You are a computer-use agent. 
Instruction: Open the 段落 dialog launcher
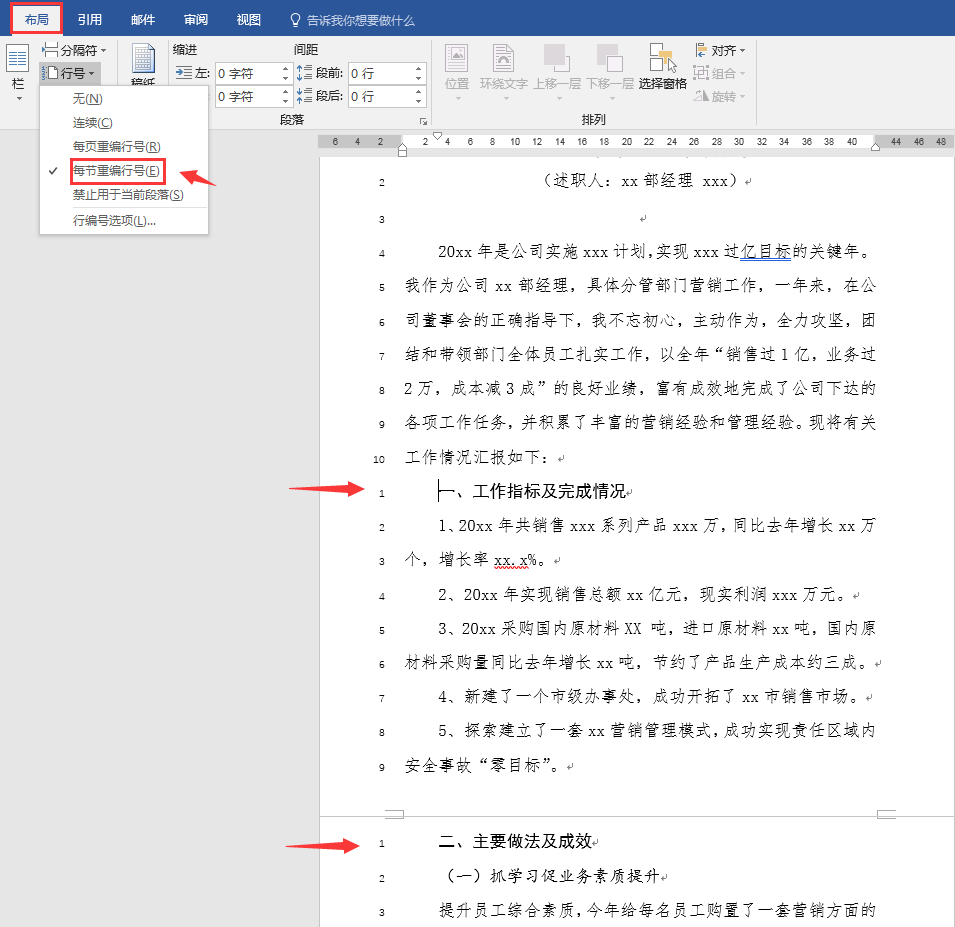click(423, 121)
